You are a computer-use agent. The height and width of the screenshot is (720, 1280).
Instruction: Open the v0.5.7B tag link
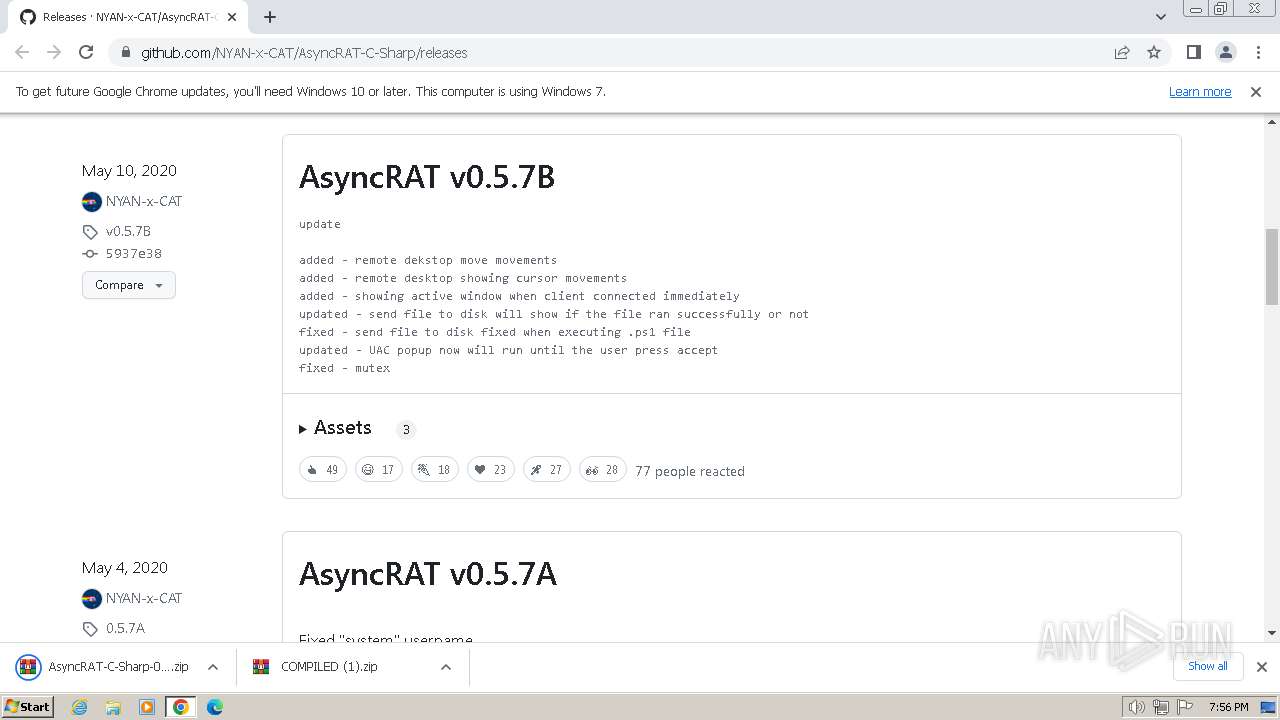coord(128,231)
